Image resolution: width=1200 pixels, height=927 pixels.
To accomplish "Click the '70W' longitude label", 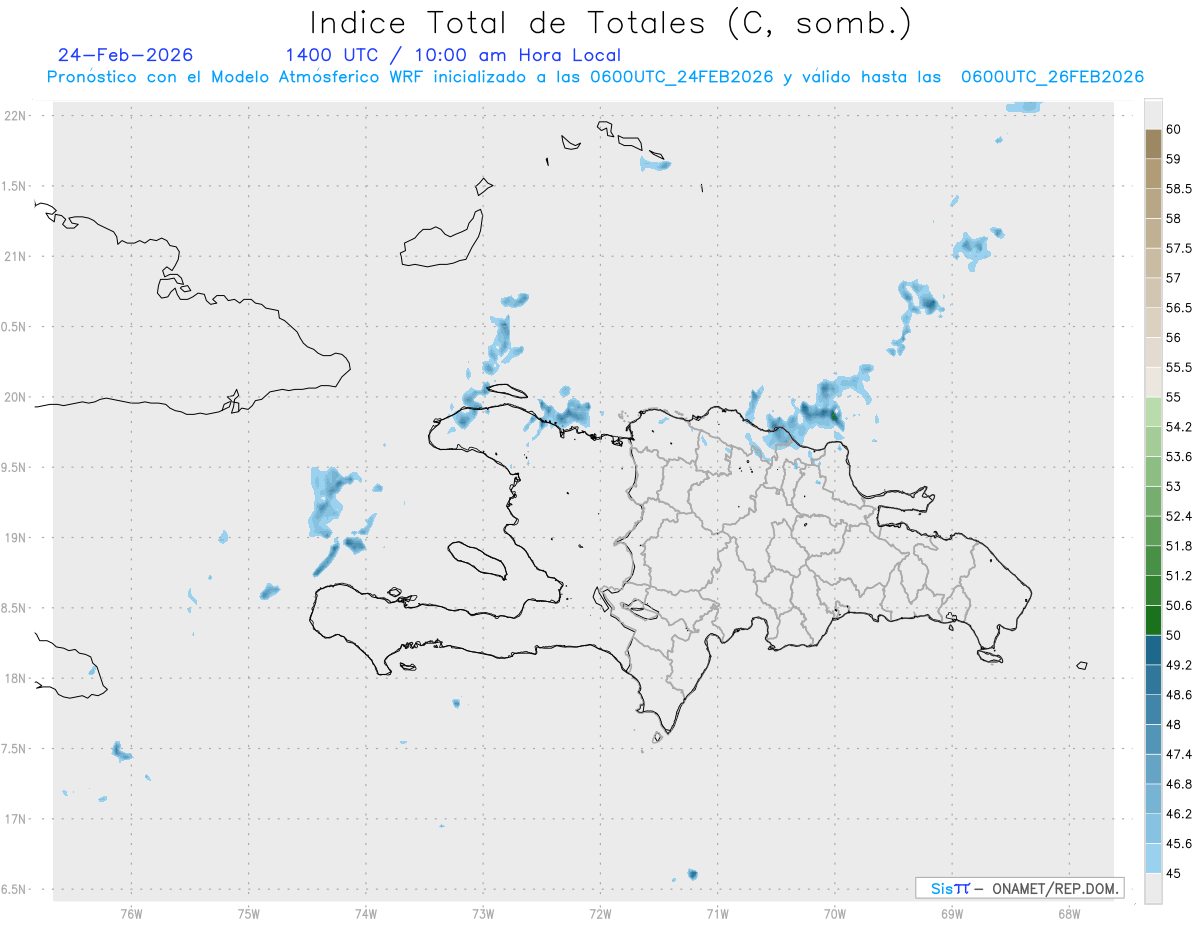I will pos(835,914).
